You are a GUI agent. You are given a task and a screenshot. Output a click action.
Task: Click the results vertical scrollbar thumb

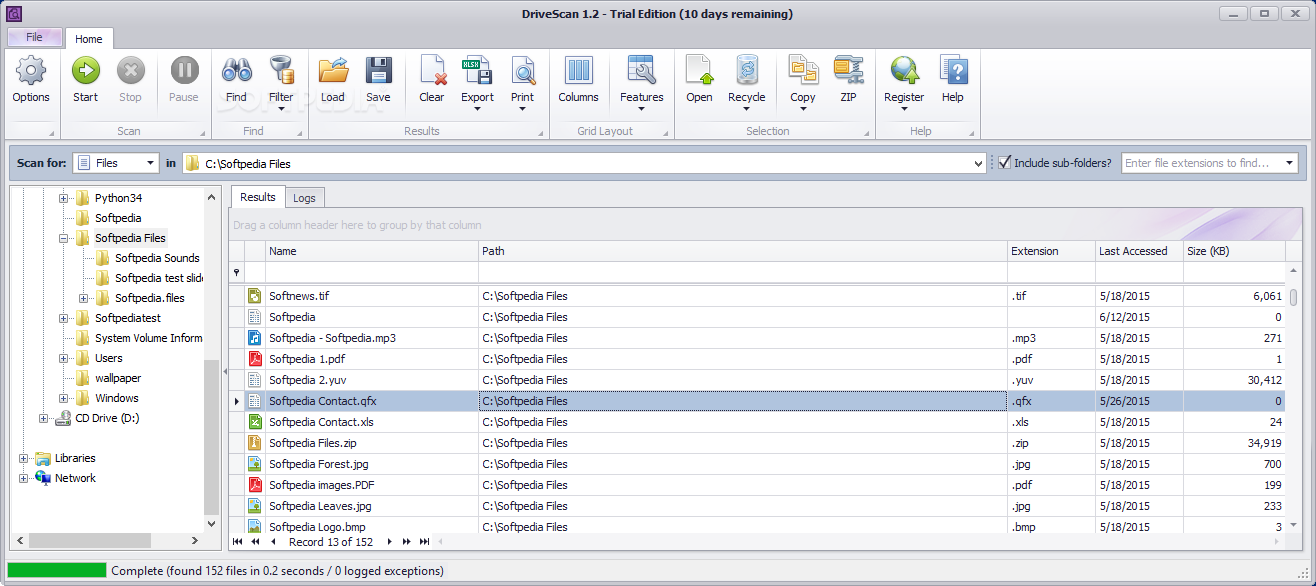tap(1292, 299)
